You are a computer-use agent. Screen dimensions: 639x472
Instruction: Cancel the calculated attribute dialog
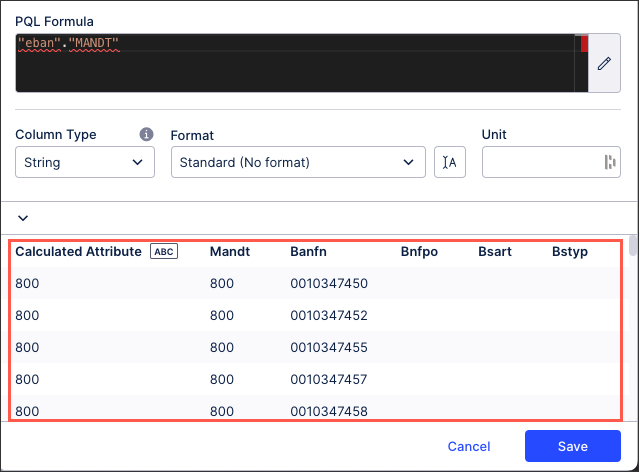[x=469, y=446]
